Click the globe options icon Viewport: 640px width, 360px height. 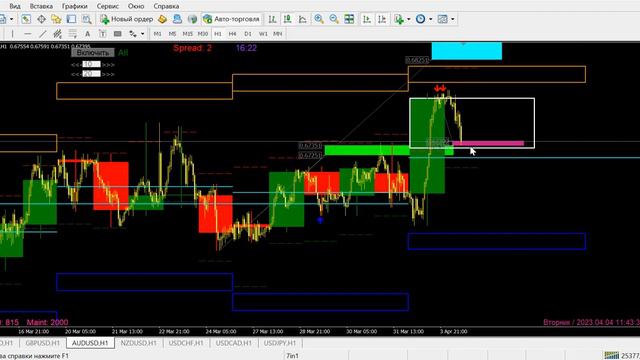point(192,19)
